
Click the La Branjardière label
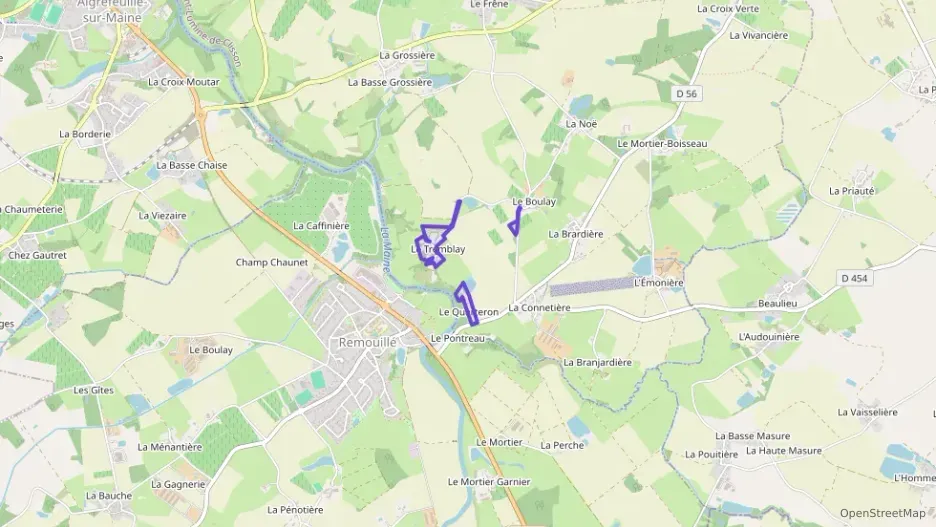point(597,362)
